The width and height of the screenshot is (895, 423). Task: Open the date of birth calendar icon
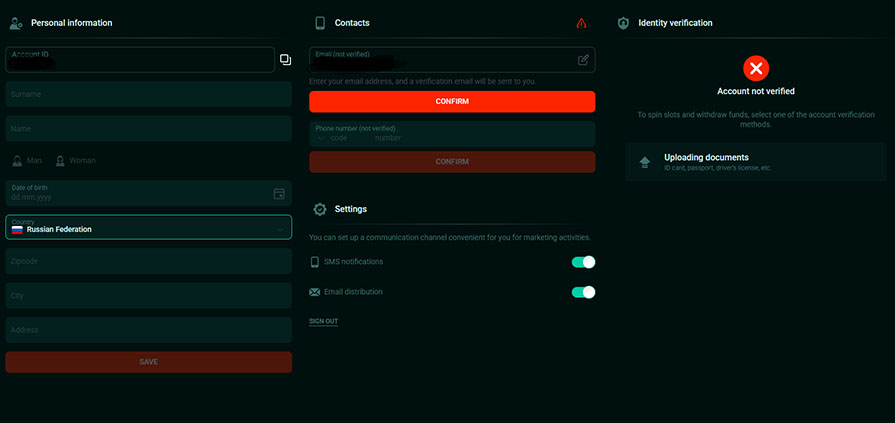pyautogui.click(x=279, y=193)
